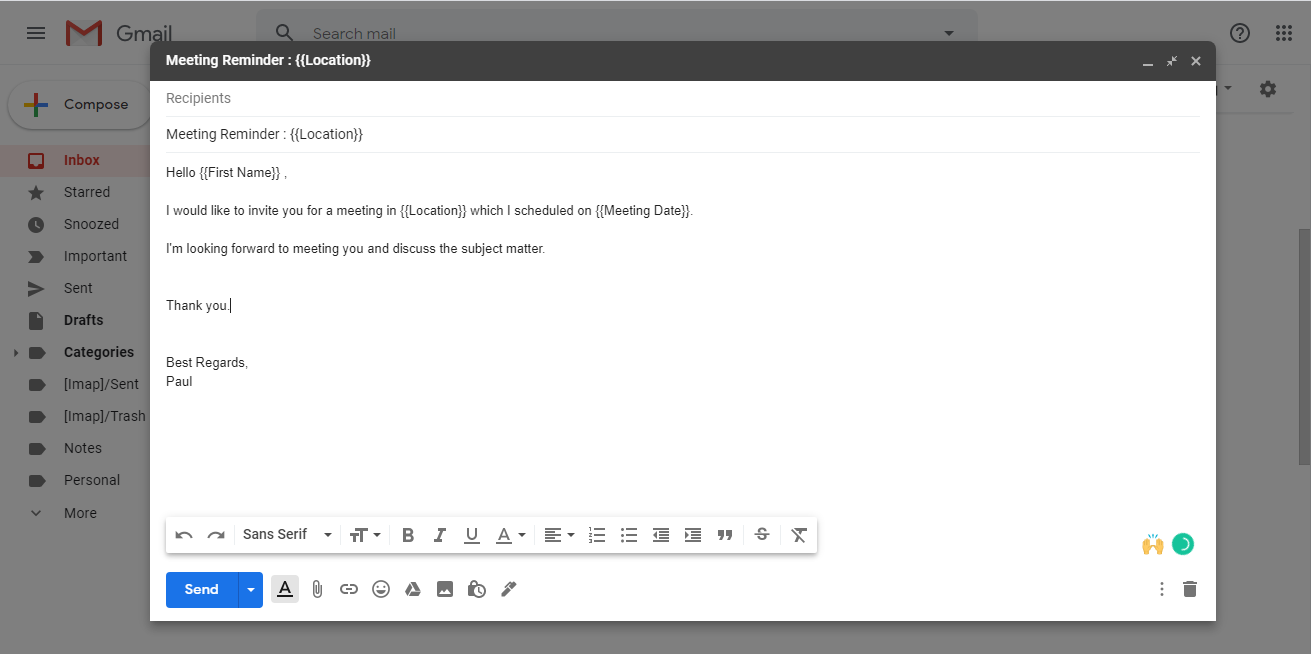Open Gmail support help icon
The image size is (1311, 654).
[x=1240, y=33]
